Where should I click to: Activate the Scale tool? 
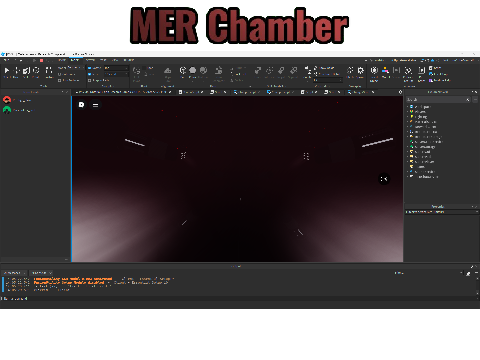[26, 70]
